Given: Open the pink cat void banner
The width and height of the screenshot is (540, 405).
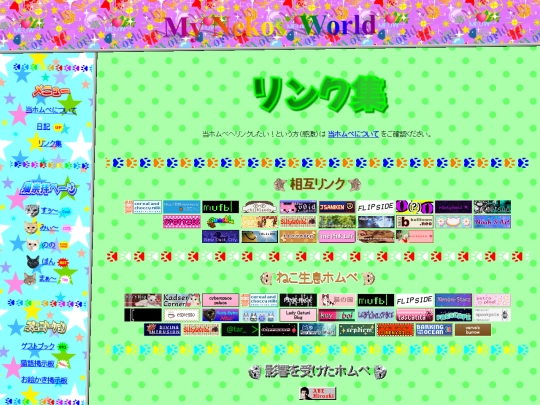Looking at the screenshot, I should pos(298,207).
